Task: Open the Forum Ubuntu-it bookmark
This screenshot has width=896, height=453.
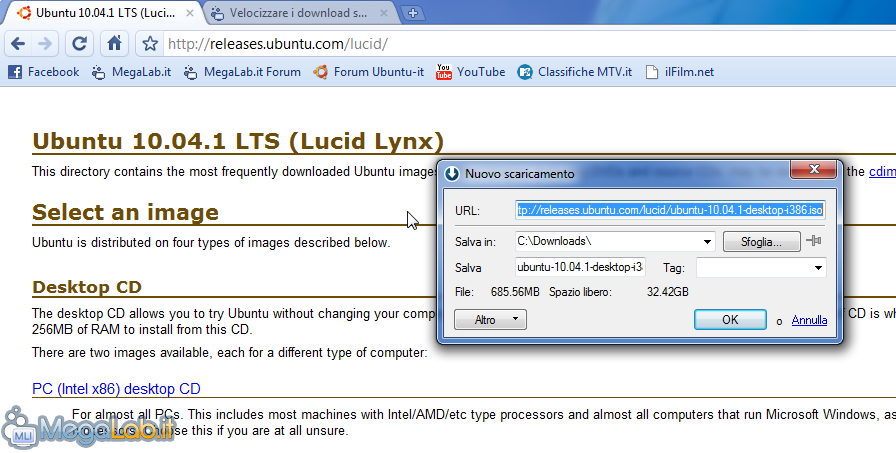Action: tap(369, 72)
